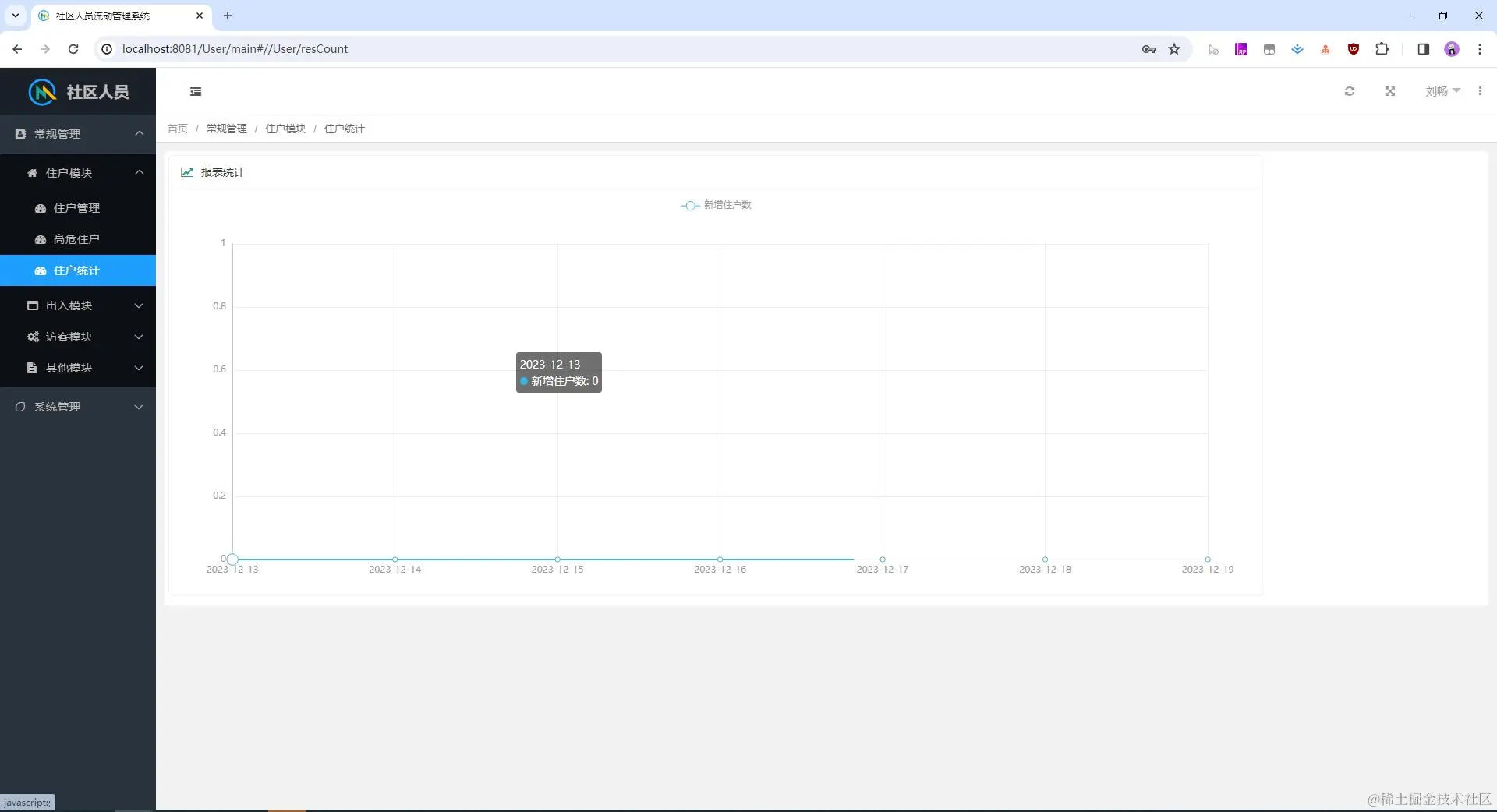Click the 访客模块 menu label
Image resolution: width=1497 pixels, height=812 pixels.
pyautogui.click(x=69, y=337)
